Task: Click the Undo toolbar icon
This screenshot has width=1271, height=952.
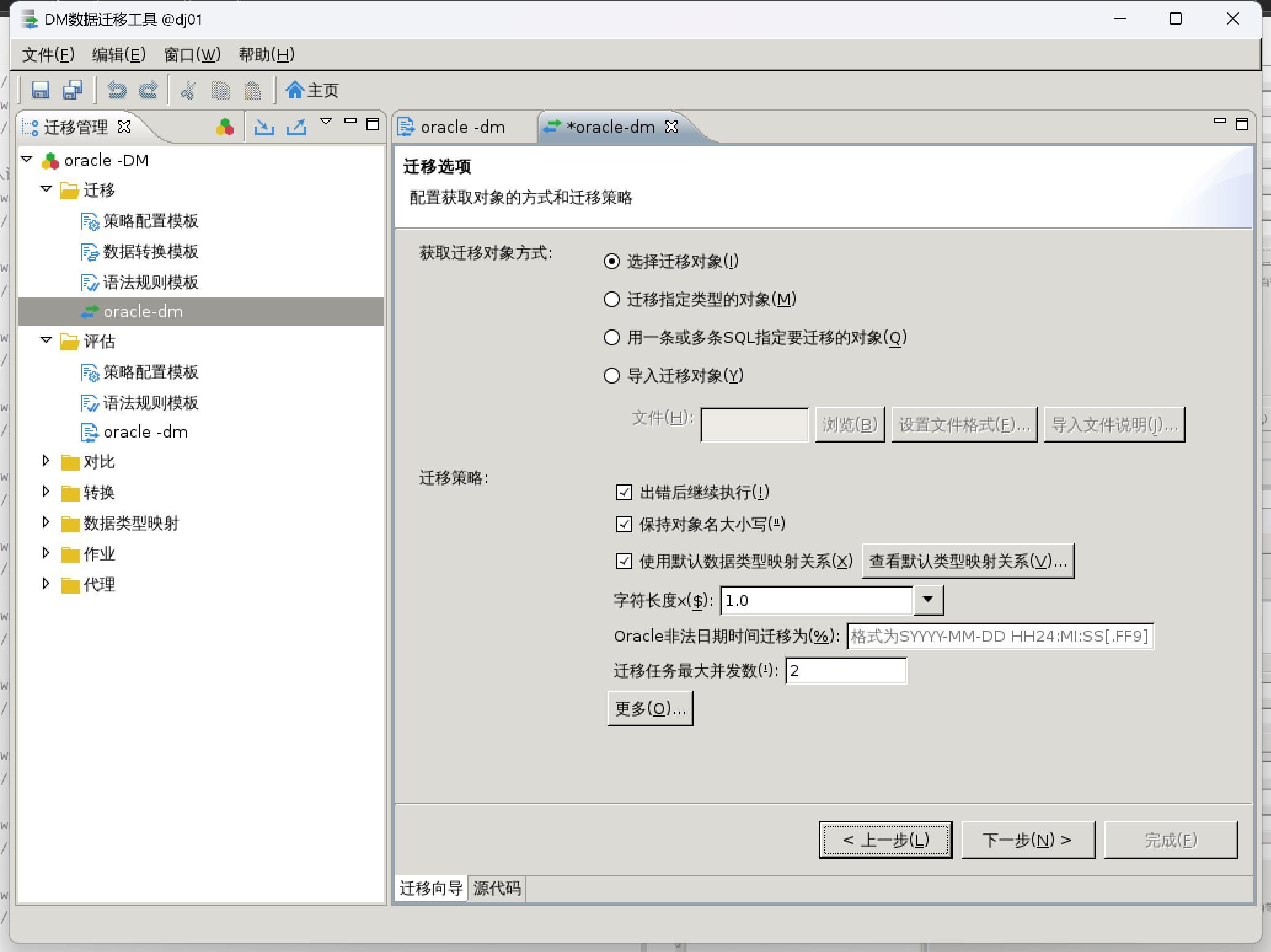Action: click(x=117, y=90)
